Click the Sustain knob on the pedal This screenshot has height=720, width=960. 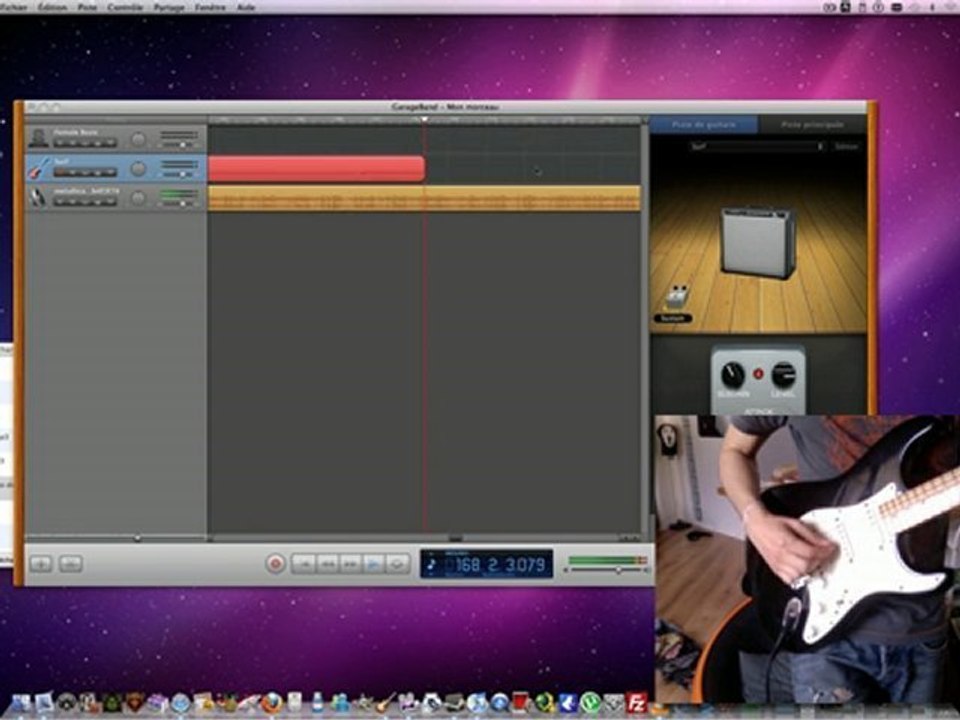[x=733, y=375]
